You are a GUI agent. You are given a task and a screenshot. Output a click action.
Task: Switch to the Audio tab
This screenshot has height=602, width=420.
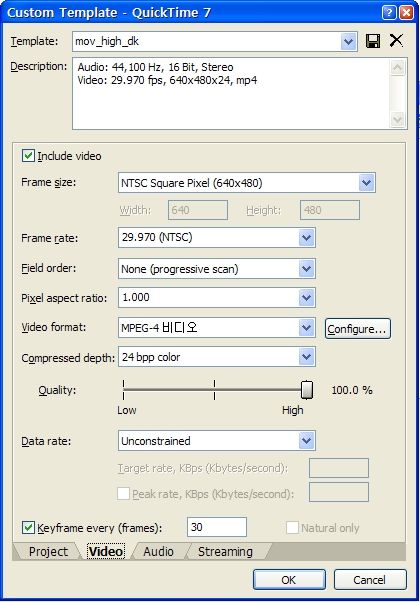158,552
